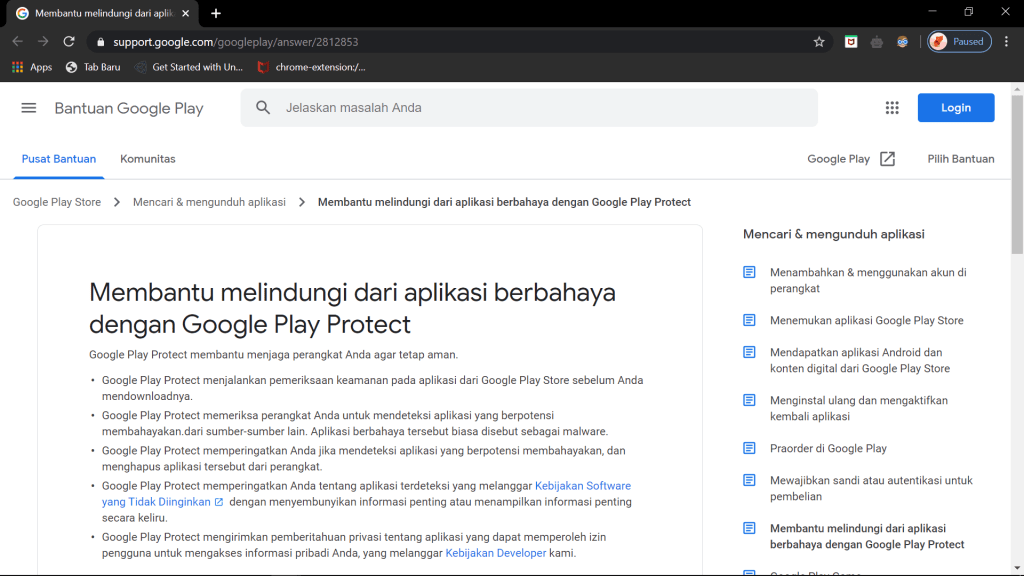Open the Google apps grid
The image size is (1024, 576).
pos(892,108)
